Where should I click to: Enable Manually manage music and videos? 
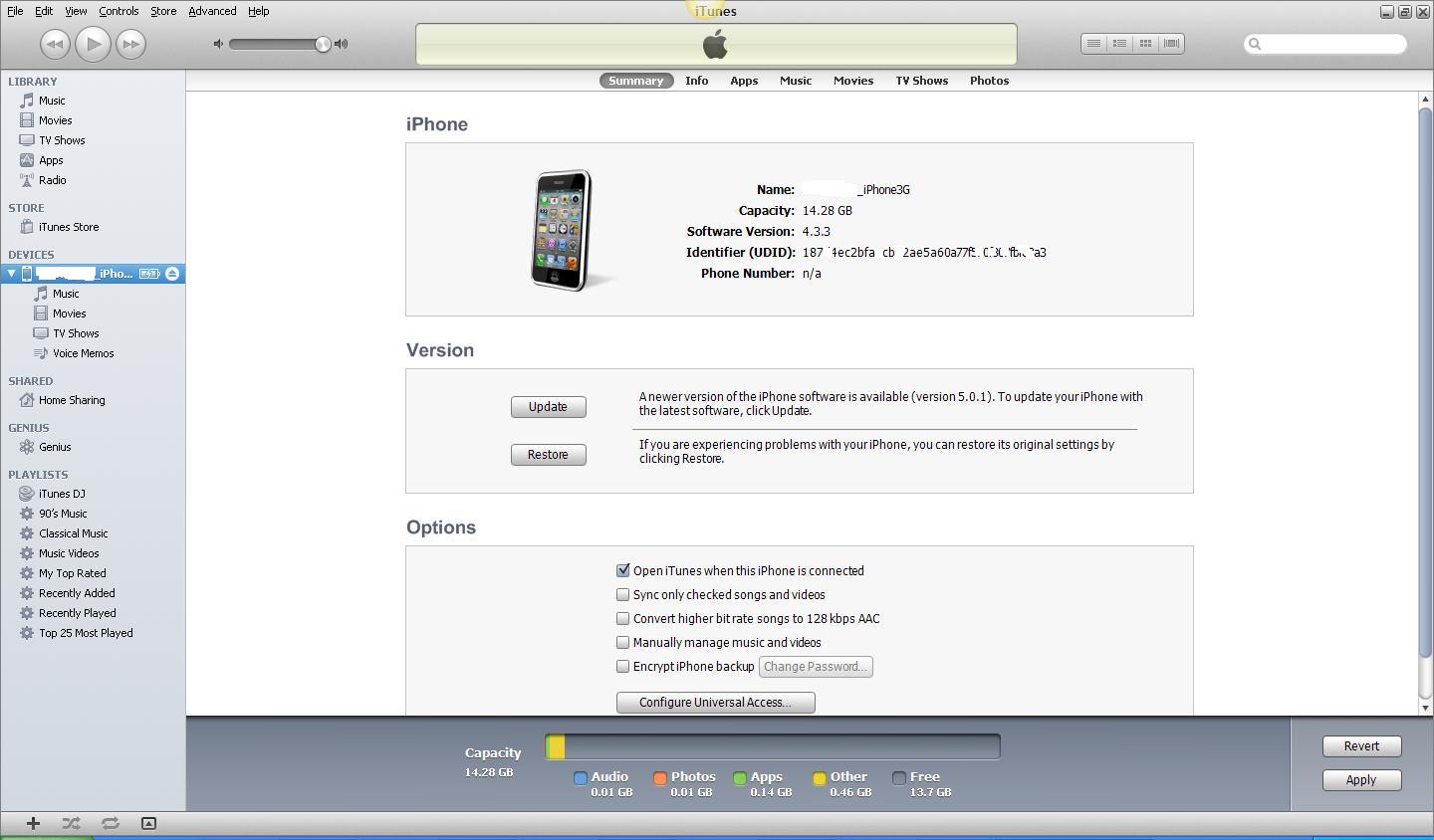tap(623, 642)
